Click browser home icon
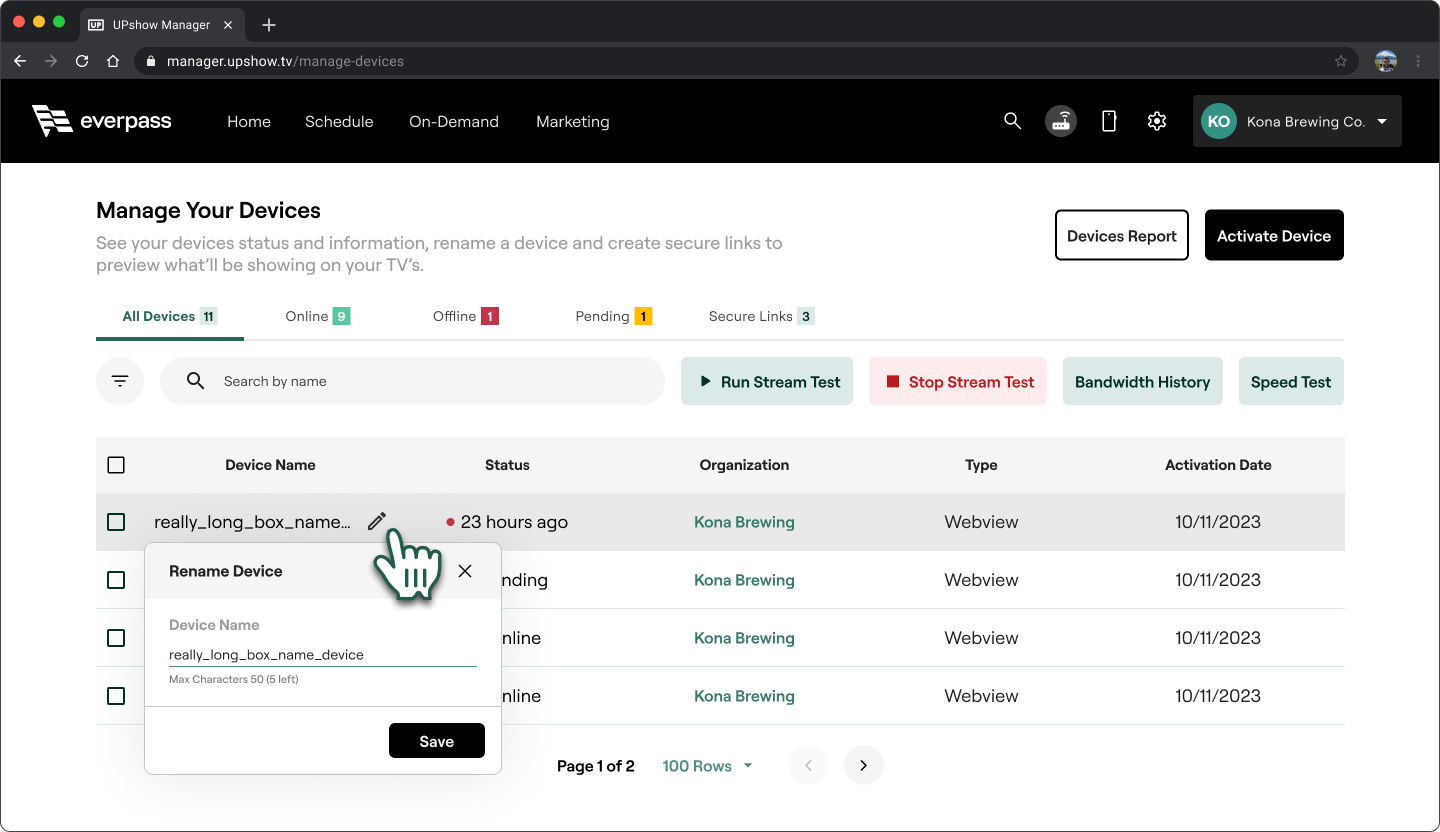 113,61
